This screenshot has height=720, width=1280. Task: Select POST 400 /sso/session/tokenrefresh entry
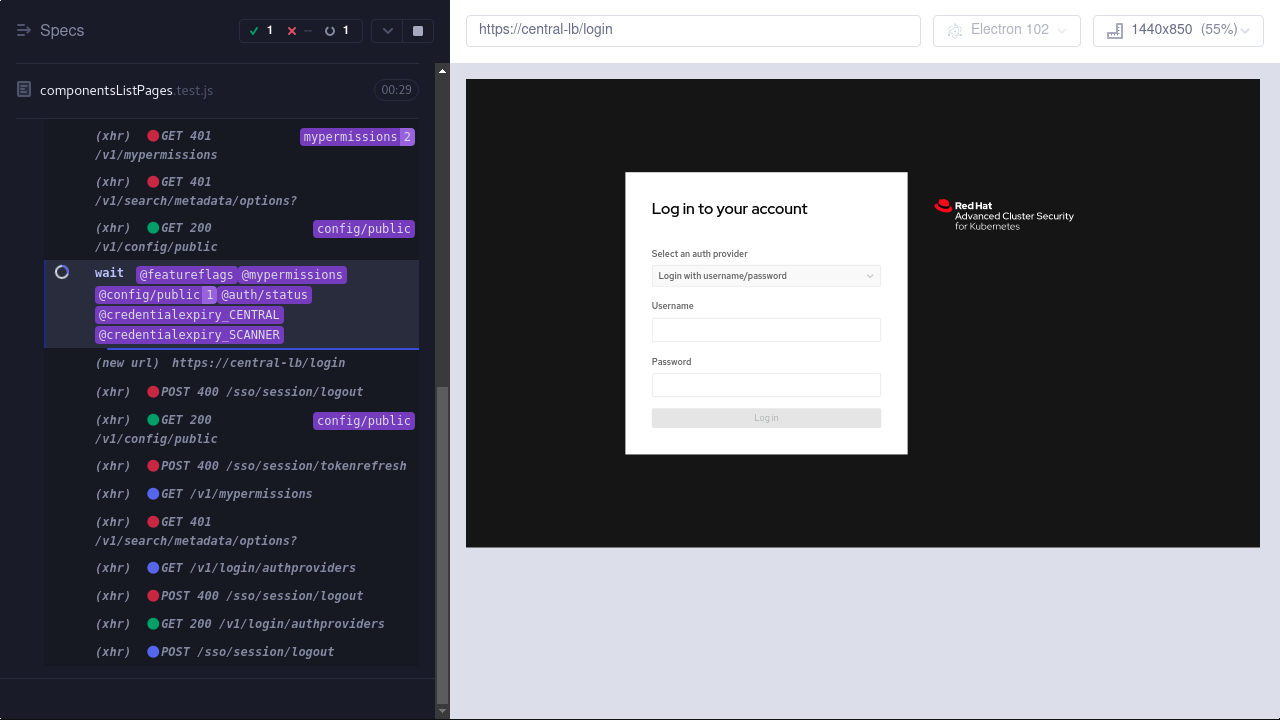click(232, 466)
